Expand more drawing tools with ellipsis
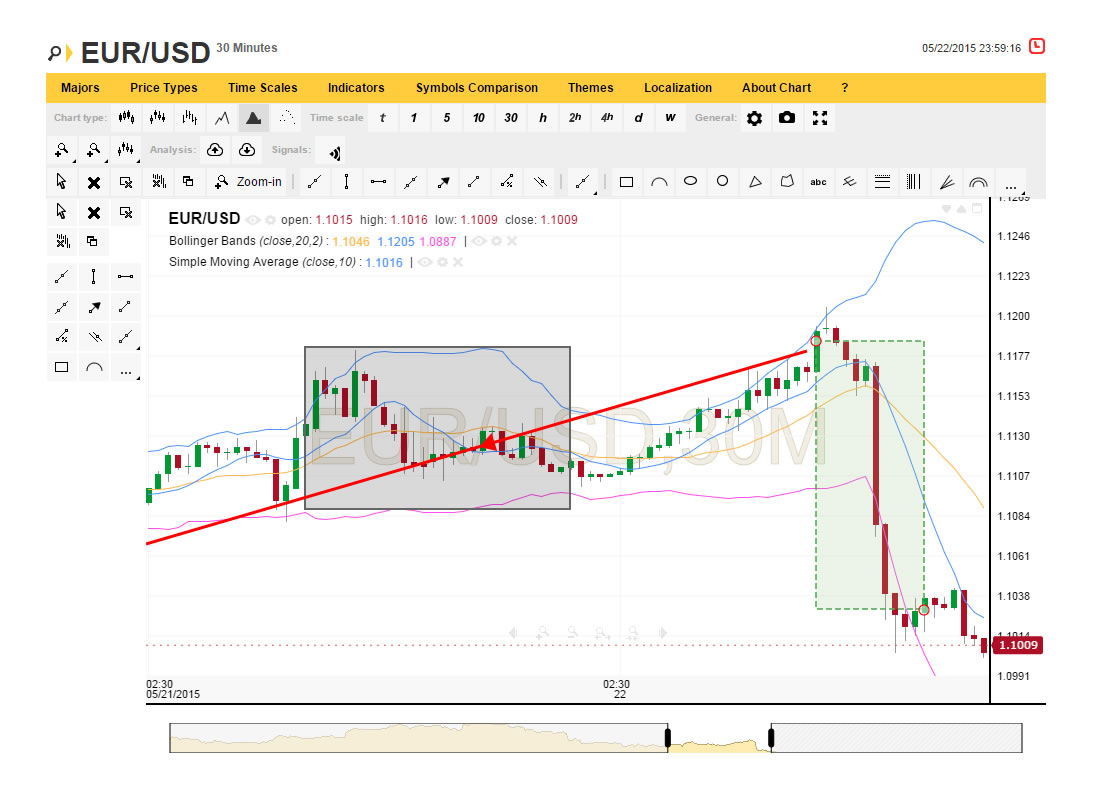This screenshot has width=1100, height=800. coord(1010,184)
